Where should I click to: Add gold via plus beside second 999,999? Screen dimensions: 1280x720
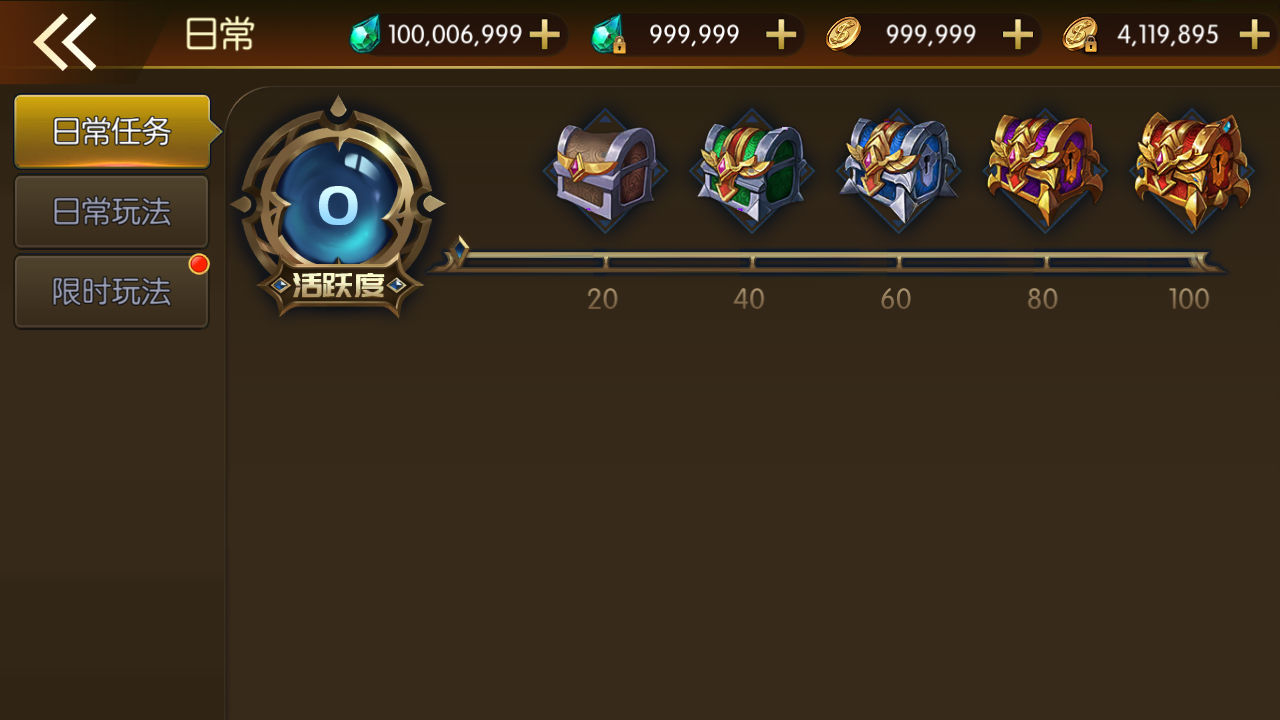(x=1017, y=35)
